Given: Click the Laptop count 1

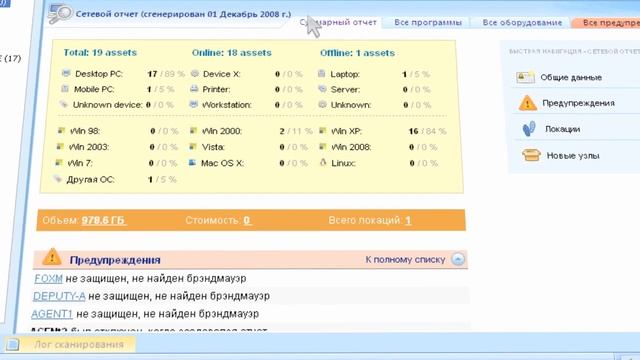Looking at the screenshot, I should coord(404,74).
